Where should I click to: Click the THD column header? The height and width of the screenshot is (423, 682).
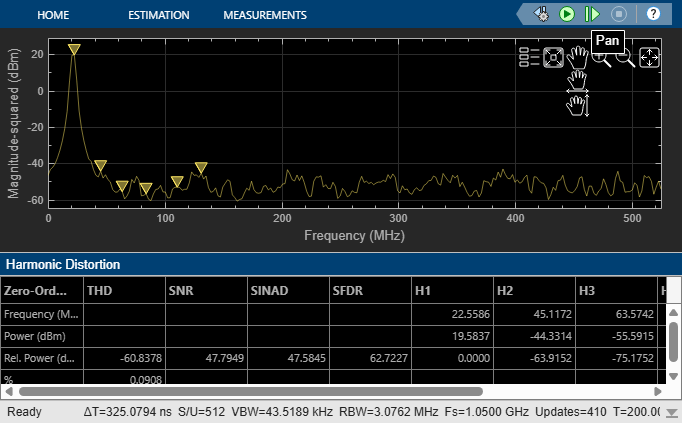(100, 290)
